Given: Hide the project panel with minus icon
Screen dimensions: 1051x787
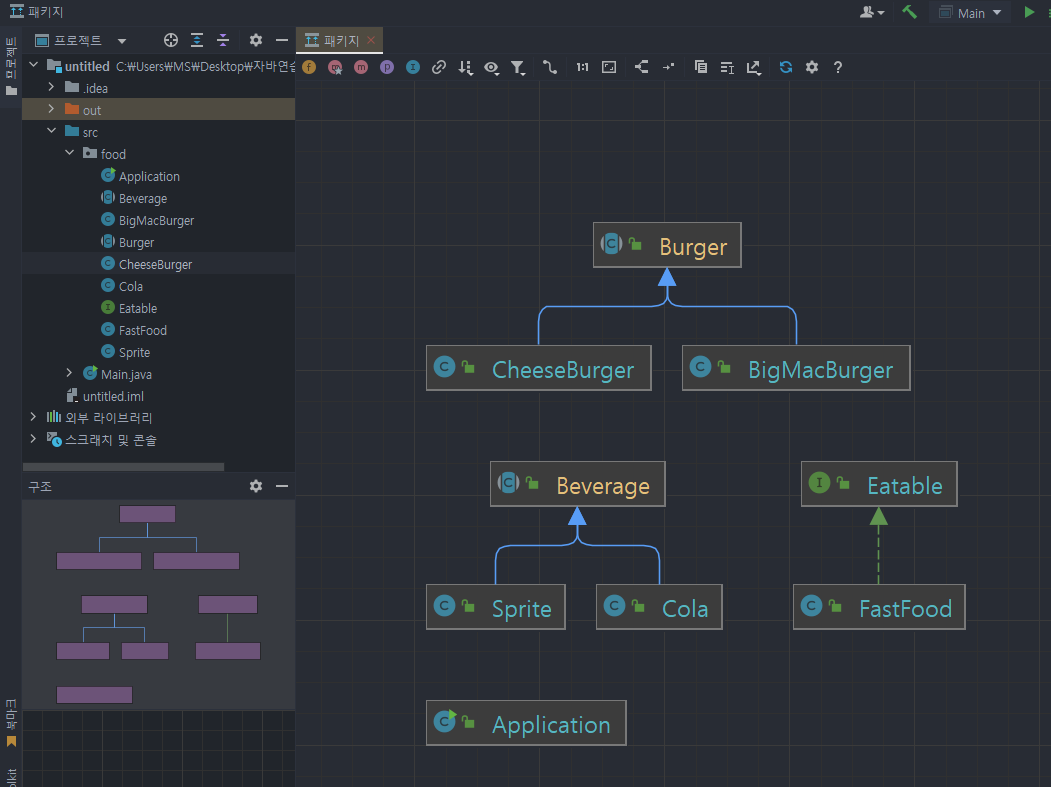Looking at the screenshot, I should coord(282,40).
